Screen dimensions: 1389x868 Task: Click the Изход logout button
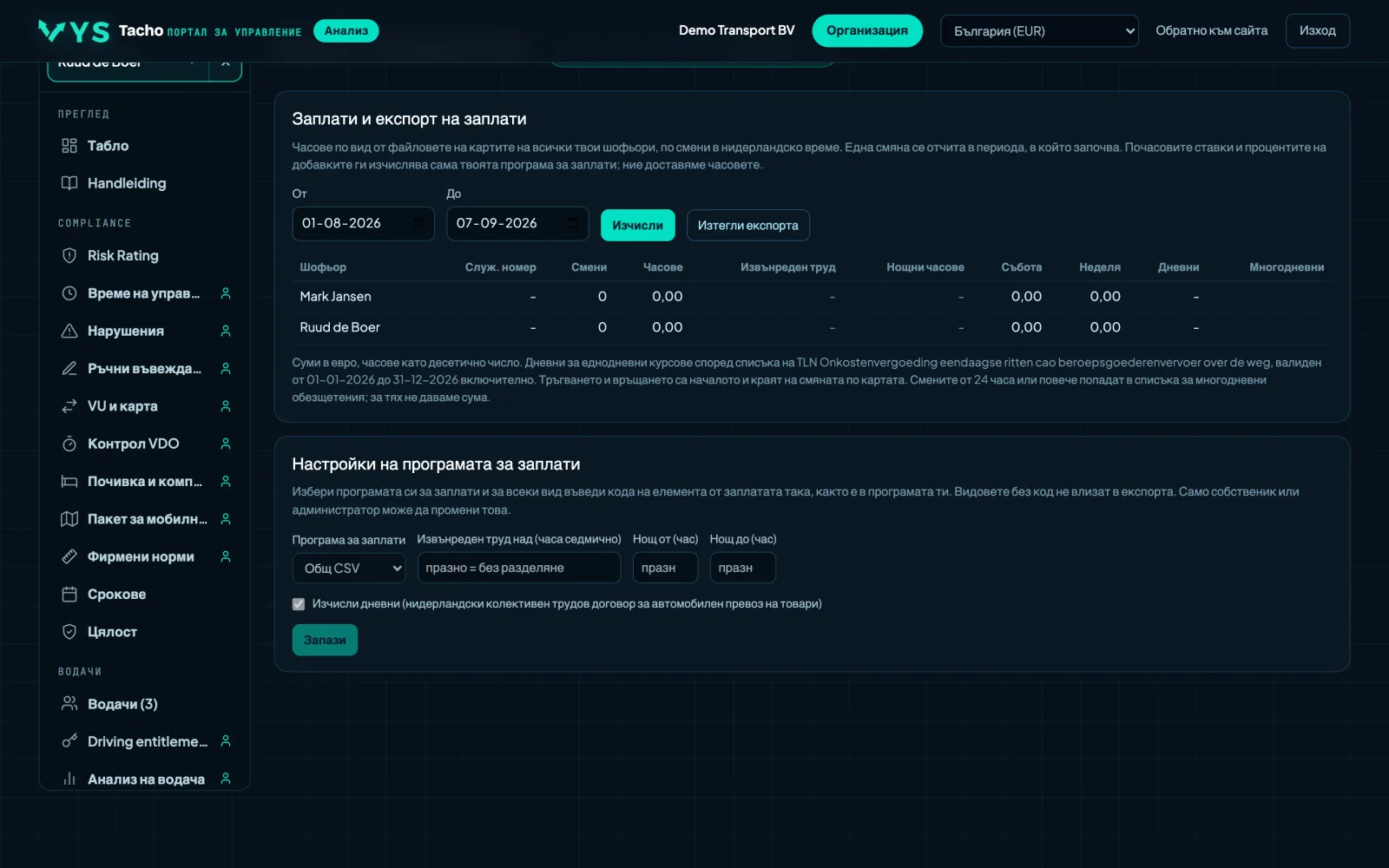pyautogui.click(x=1317, y=31)
